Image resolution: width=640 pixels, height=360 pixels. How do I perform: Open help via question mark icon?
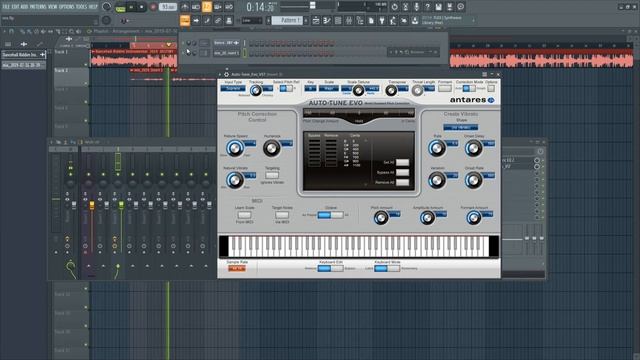(x=427, y=7)
